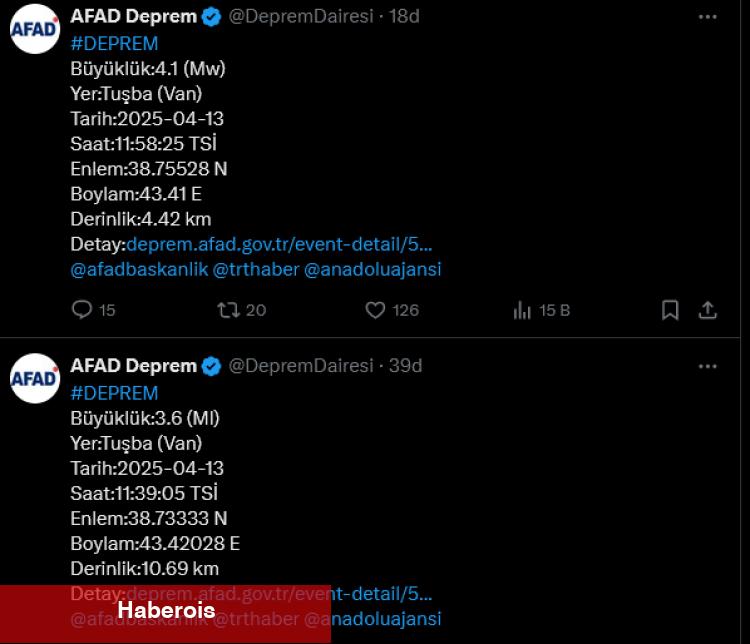Open the #DEPREM hashtag in first tweet
This screenshot has width=750, height=644.
114,44
